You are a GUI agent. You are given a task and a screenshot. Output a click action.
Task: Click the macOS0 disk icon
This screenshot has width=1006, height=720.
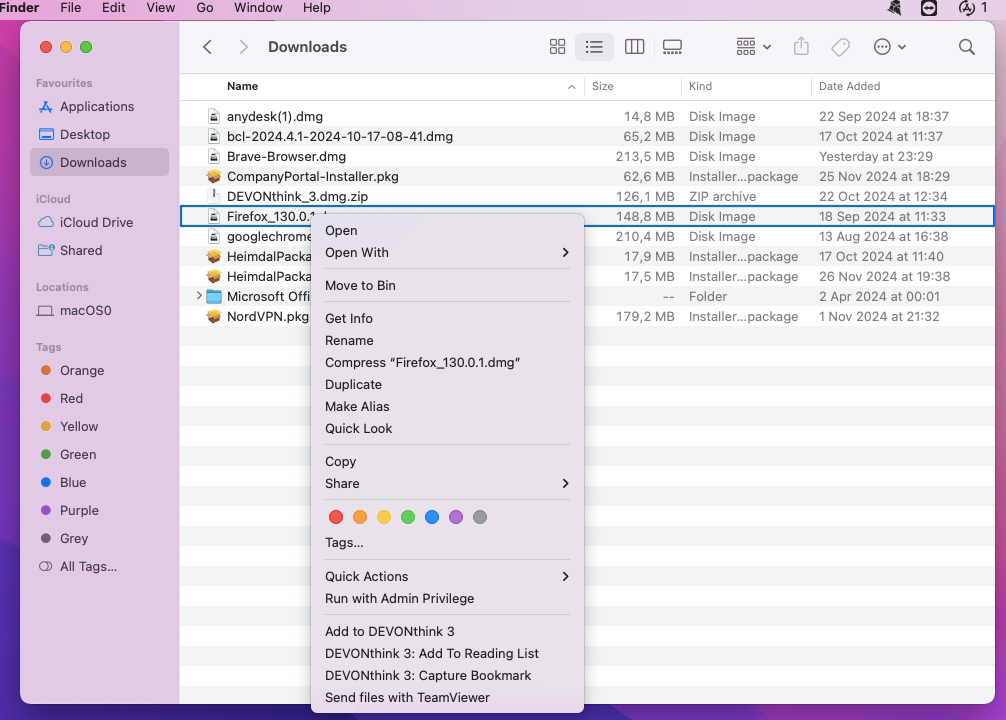tap(45, 311)
